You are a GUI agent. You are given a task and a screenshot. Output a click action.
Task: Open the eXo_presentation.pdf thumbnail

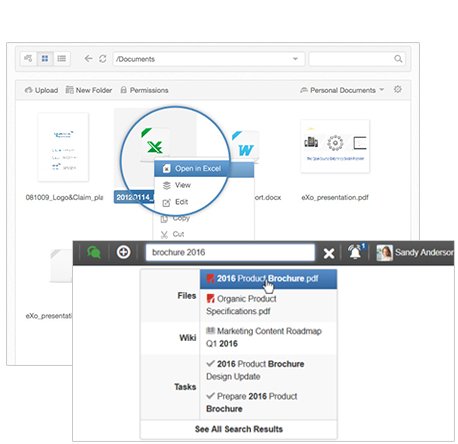tap(335, 147)
